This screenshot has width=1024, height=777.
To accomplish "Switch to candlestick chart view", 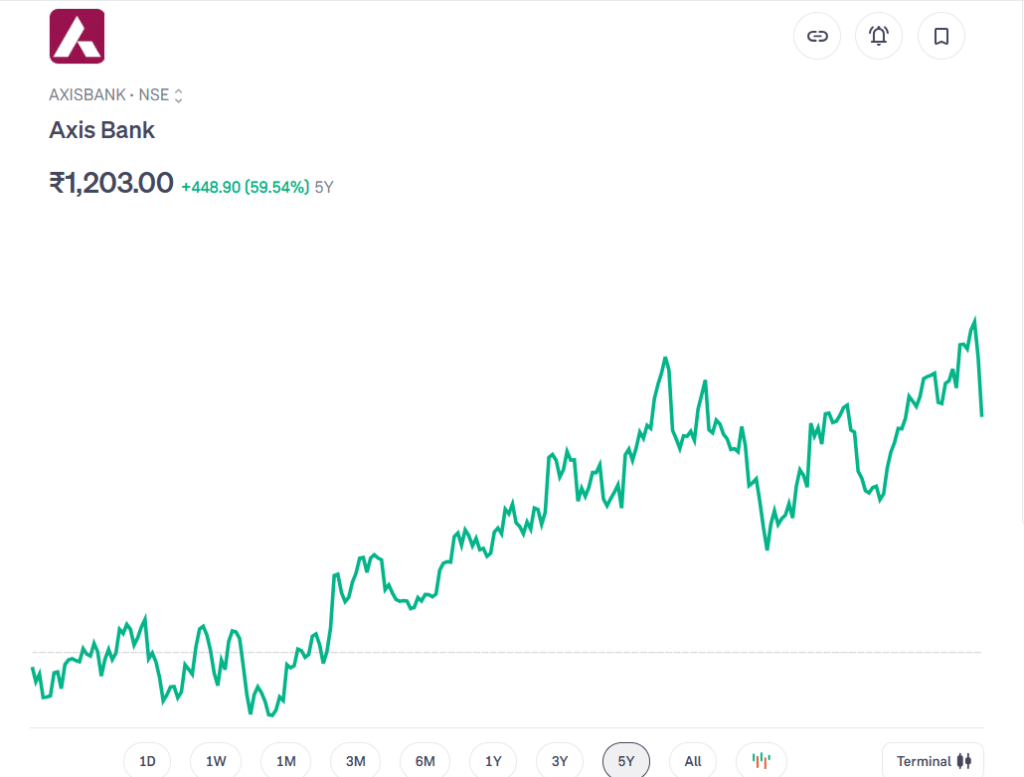I will (x=761, y=761).
